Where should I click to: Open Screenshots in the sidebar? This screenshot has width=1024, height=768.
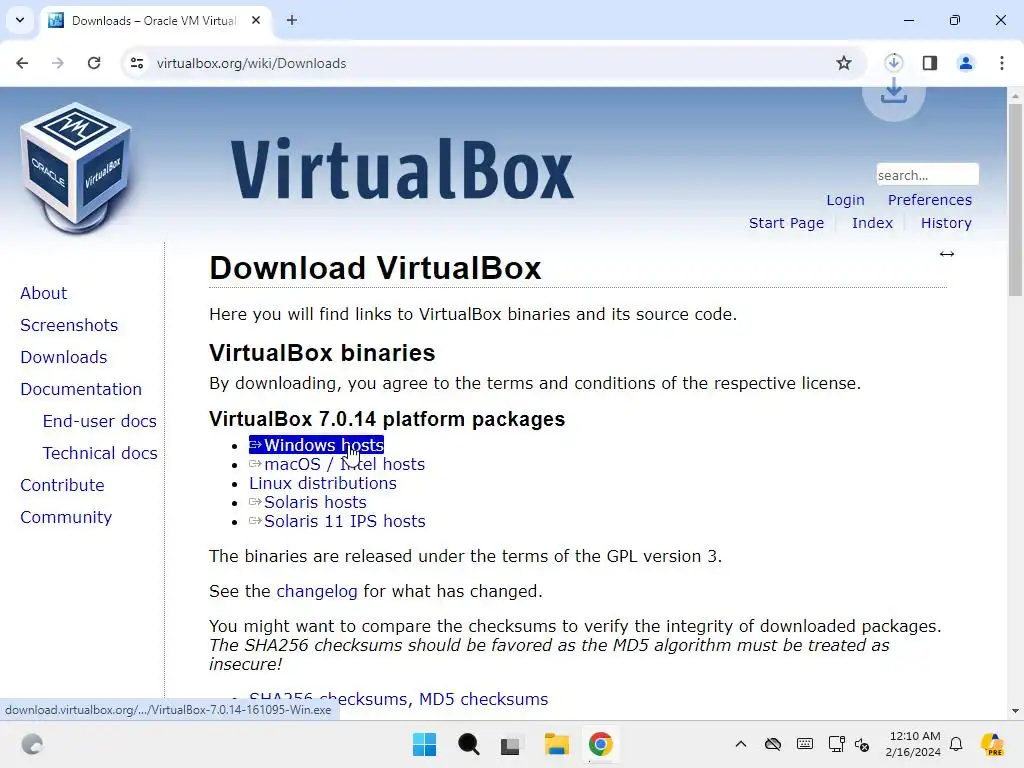(69, 325)
